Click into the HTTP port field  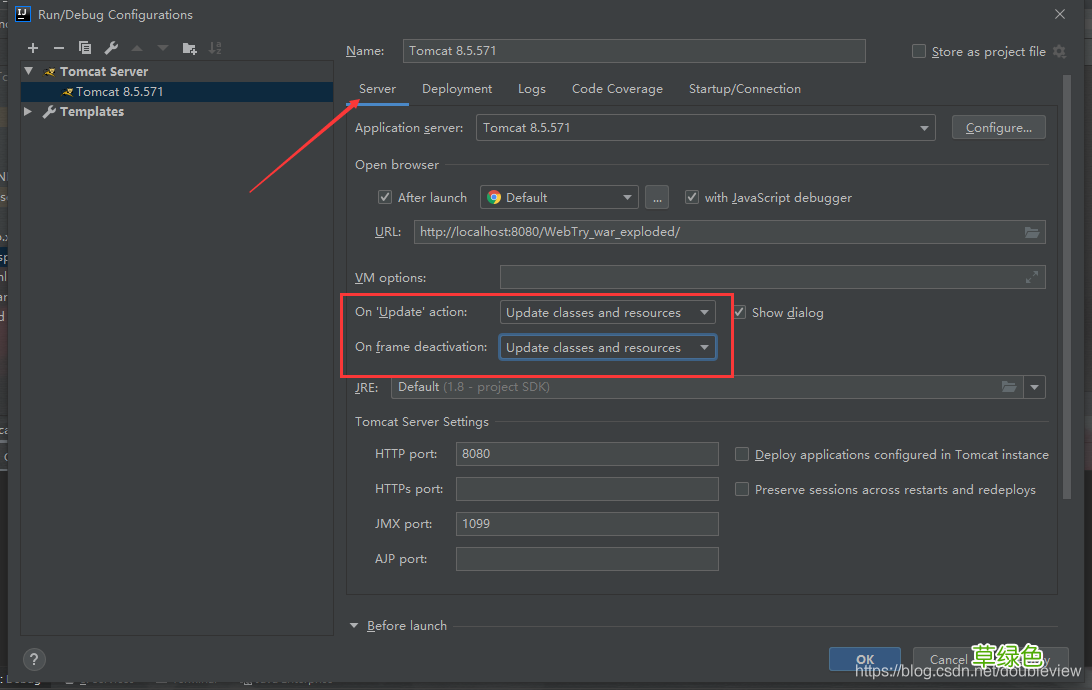[587, 454]
